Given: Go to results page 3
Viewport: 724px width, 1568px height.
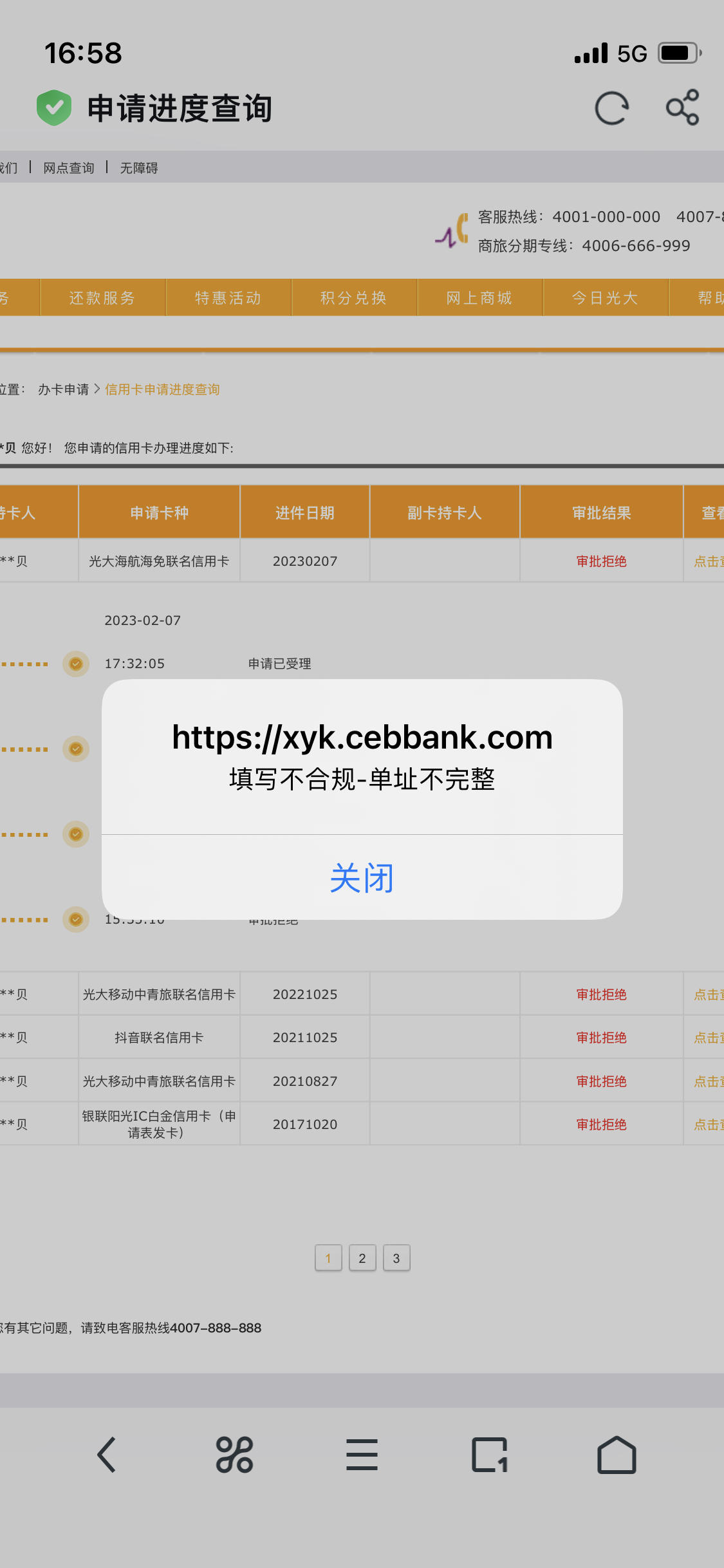Looking at the screenshot, I should pos(396,1258).
